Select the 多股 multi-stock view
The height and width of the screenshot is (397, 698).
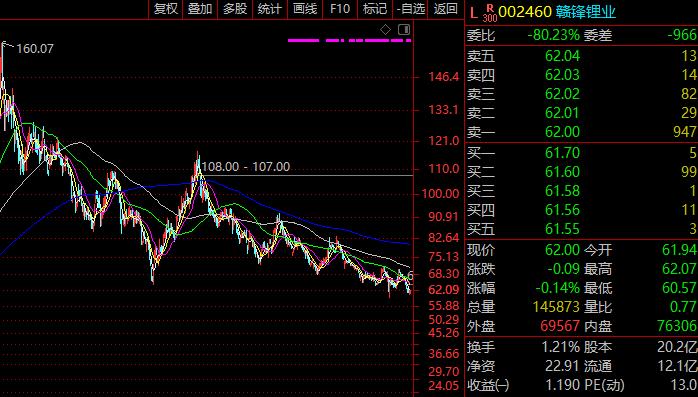click(235, 9)
